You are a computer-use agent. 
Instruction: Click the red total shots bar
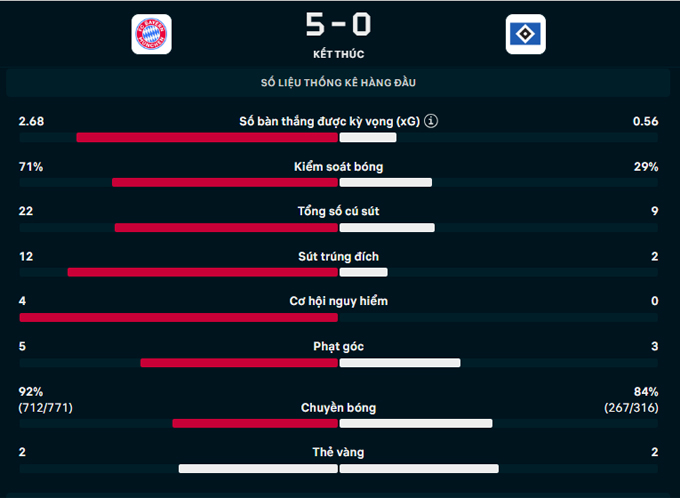(226, 228)
